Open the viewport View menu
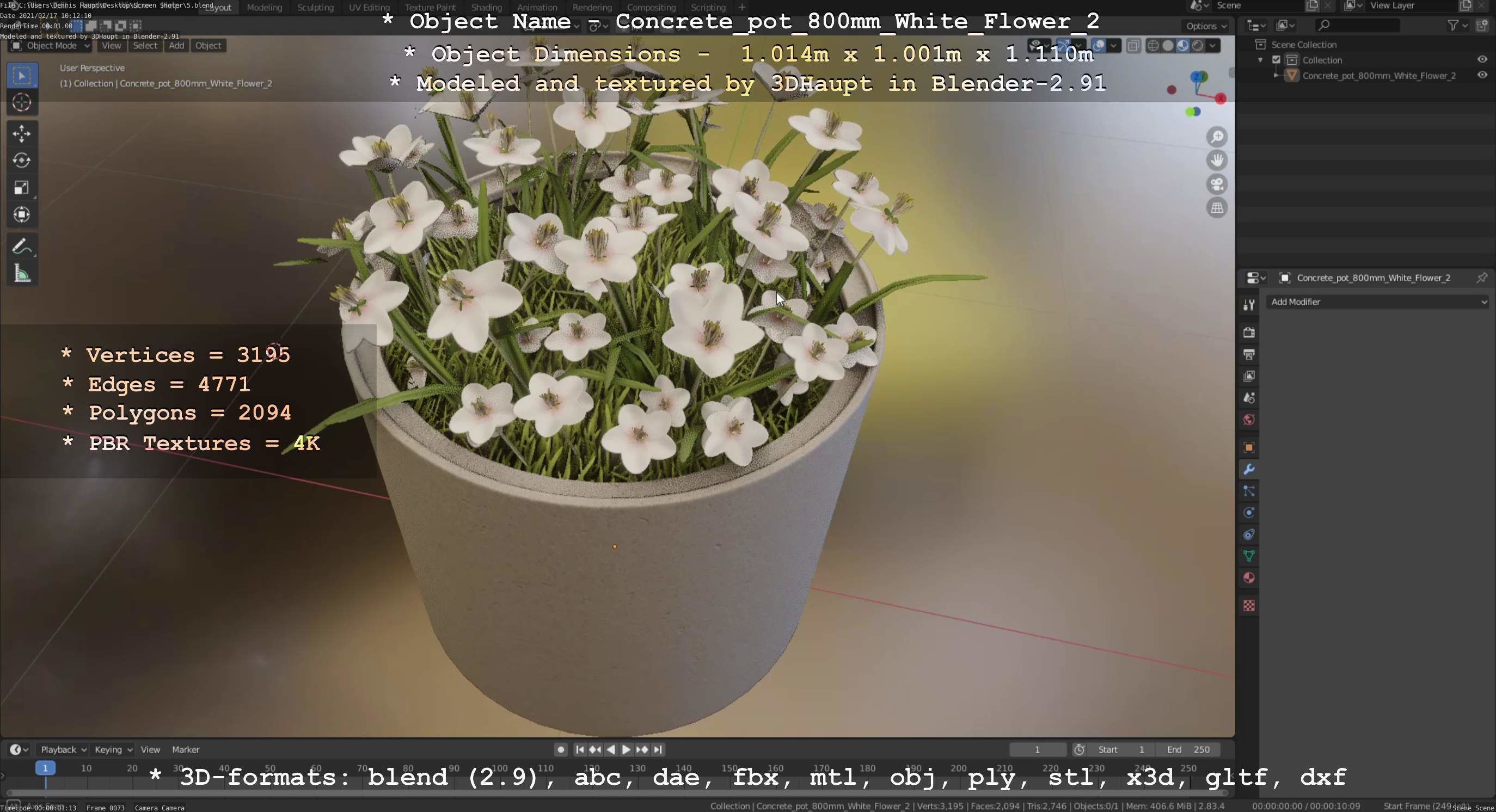 point(112,46)
